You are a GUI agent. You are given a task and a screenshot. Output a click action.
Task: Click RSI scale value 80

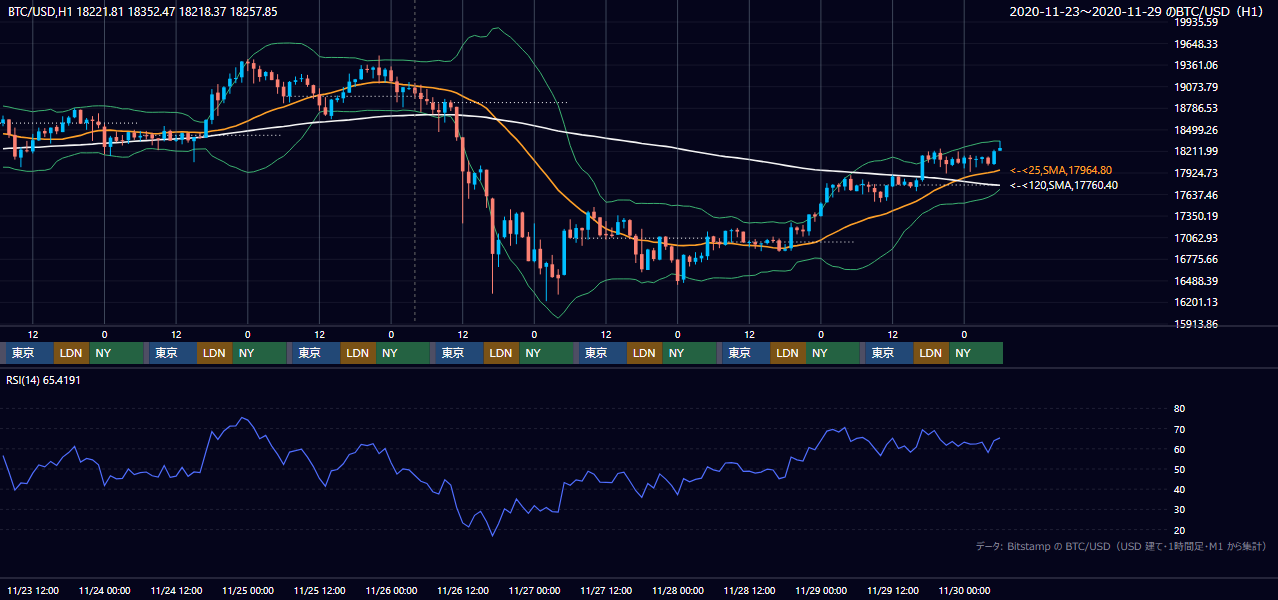point(1180,409)
